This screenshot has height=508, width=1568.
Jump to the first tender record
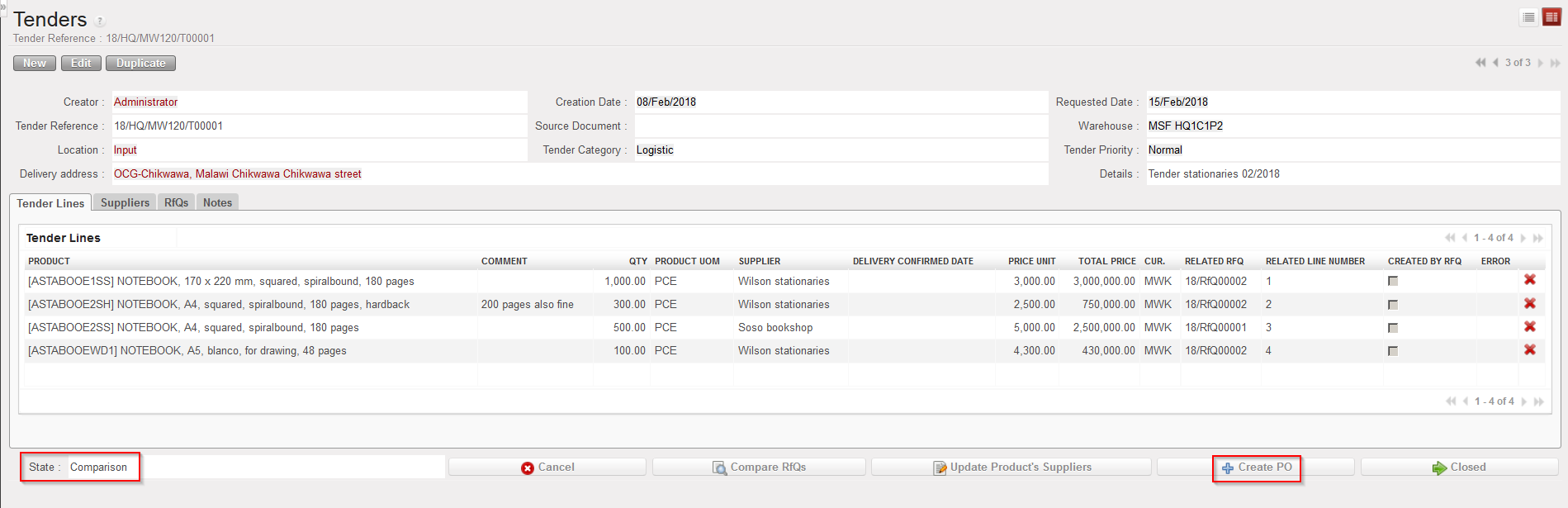(1480, 63)
